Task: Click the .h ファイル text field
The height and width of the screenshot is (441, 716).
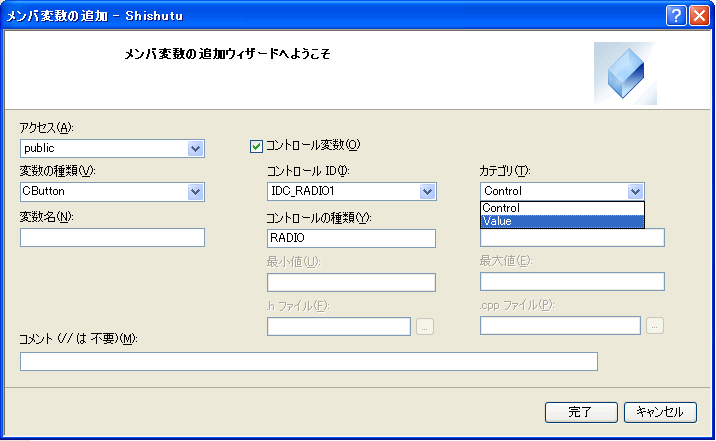Action: click(339, 325)
